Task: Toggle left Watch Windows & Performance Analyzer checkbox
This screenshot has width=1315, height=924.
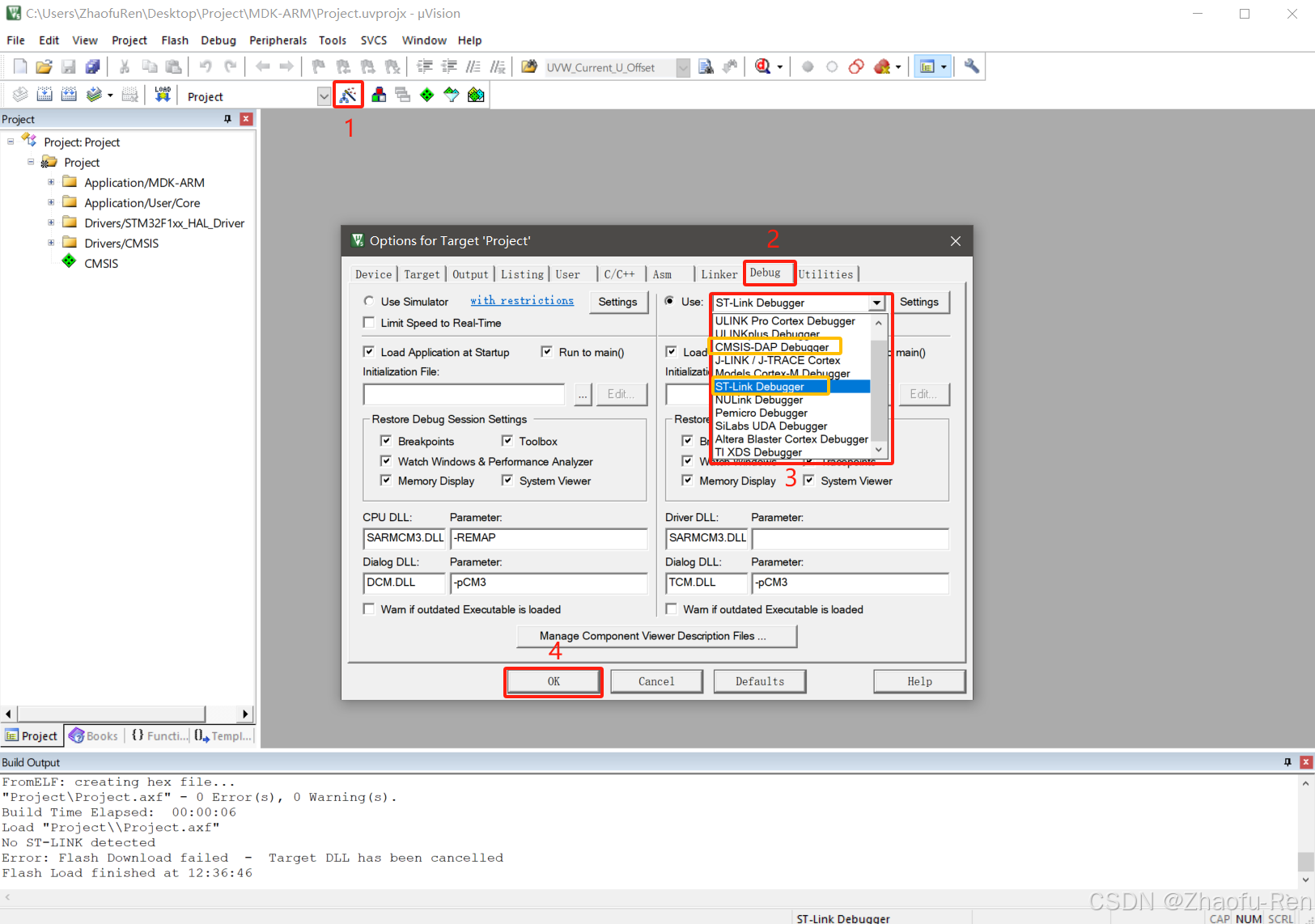Action: click(386, 461)
